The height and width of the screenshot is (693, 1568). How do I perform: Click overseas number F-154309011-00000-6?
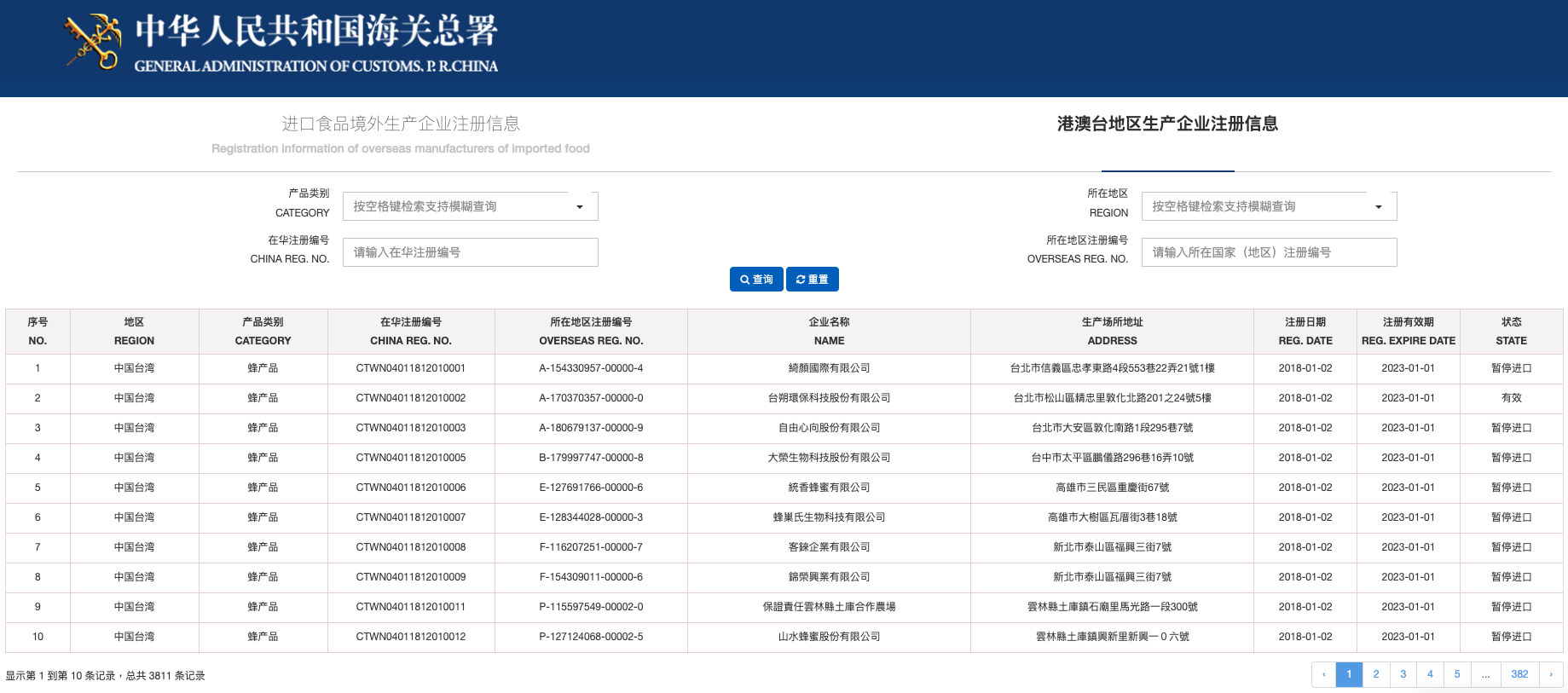point(591,577)
